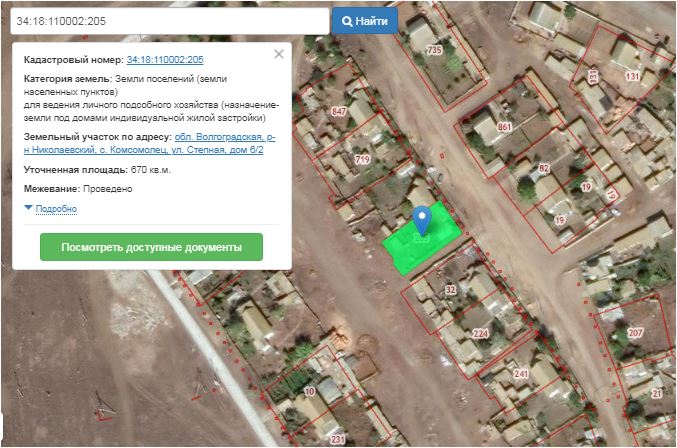Select parcel 207 on the map
This screenshot has height=448, width=677.
[x=634, y=332]
